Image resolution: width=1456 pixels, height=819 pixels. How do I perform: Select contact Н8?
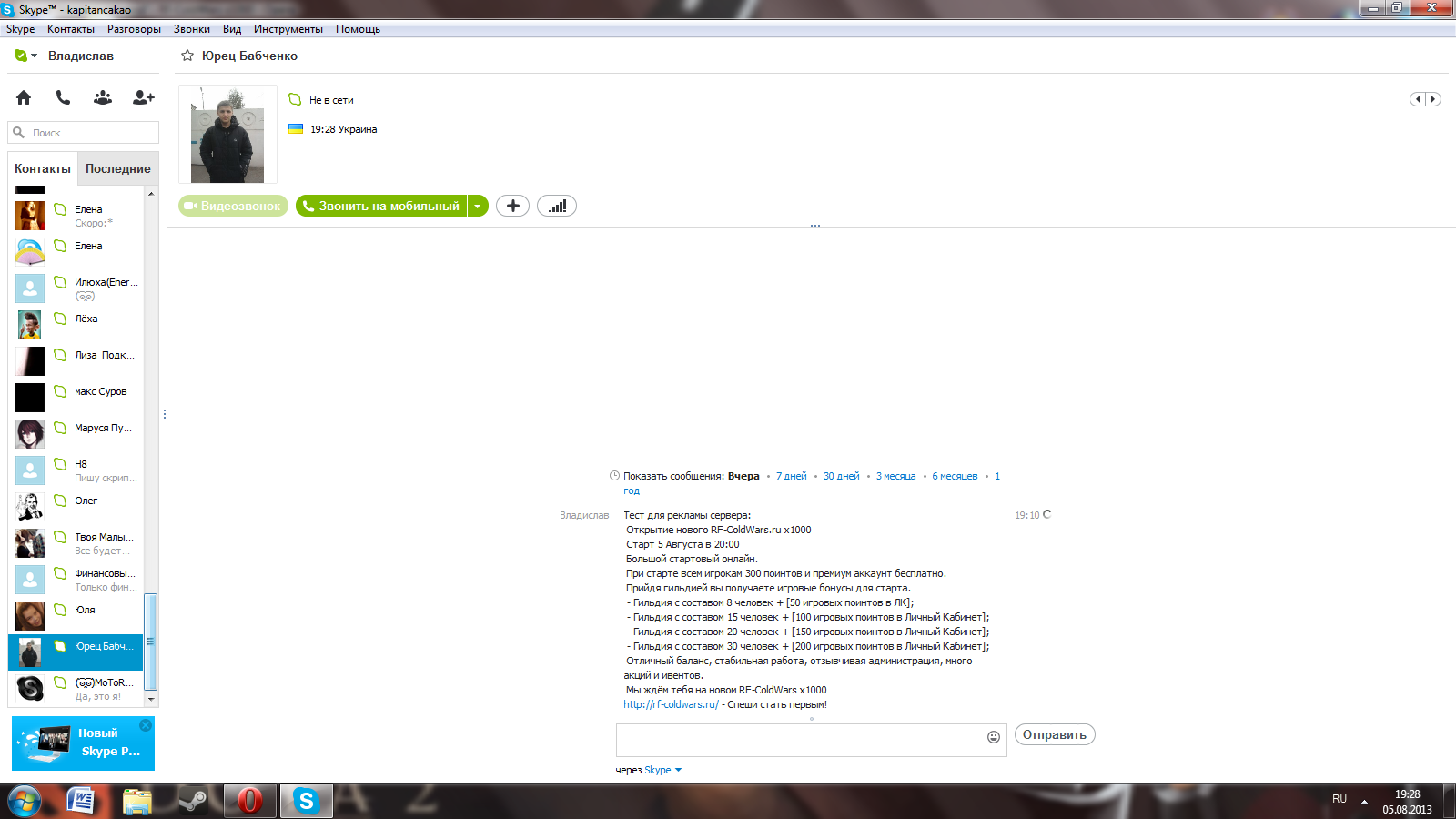tap(76, 470)
